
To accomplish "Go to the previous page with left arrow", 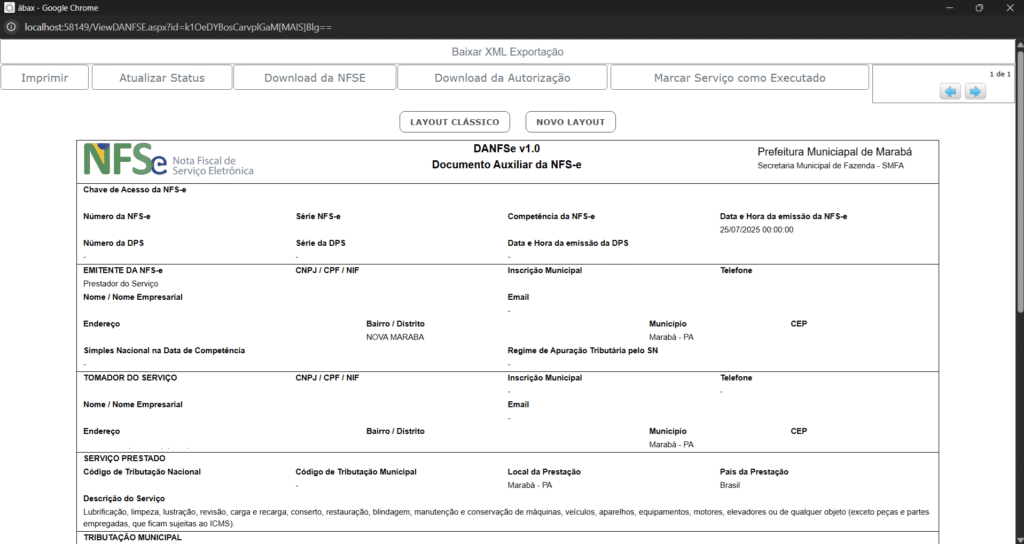I will [950, 91].
